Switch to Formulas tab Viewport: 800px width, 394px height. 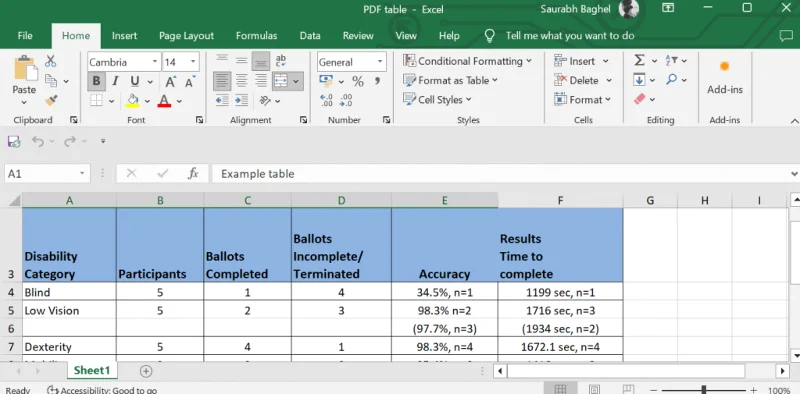point(257,36)
